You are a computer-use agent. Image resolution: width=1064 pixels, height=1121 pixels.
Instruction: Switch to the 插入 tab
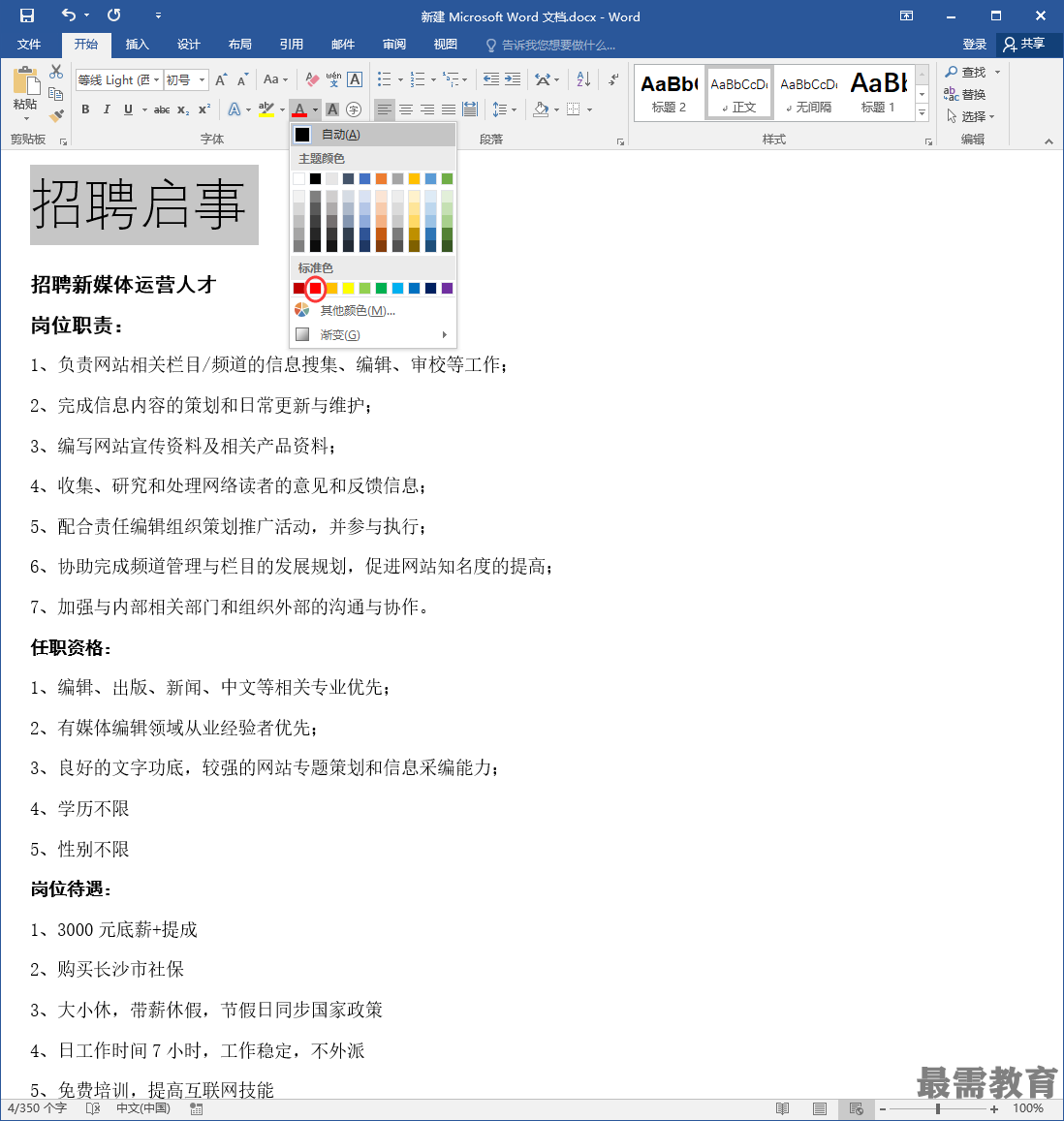click(138, 45)
